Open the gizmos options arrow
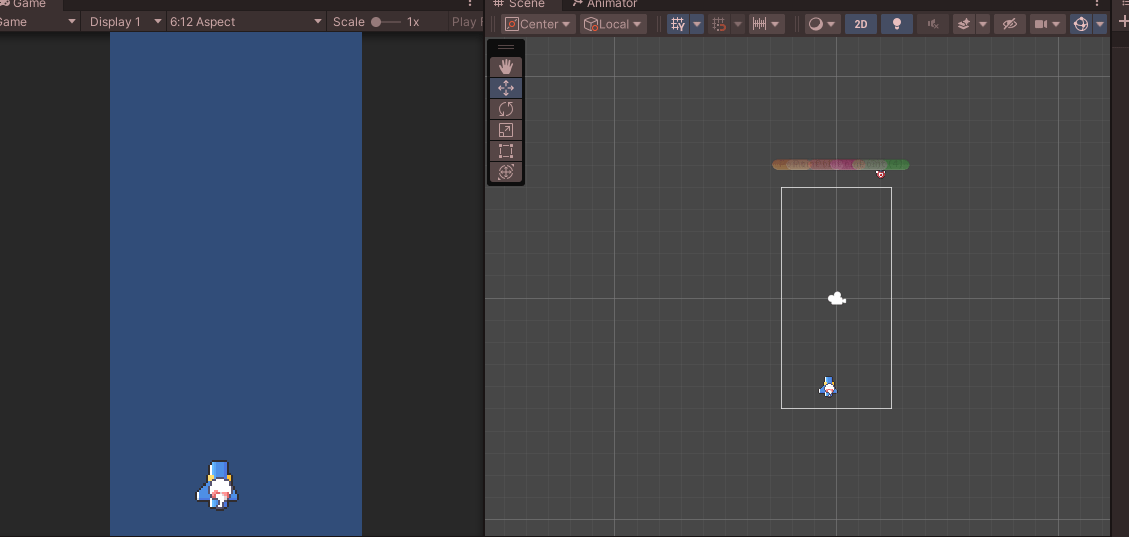 (x=1099, y=24)
